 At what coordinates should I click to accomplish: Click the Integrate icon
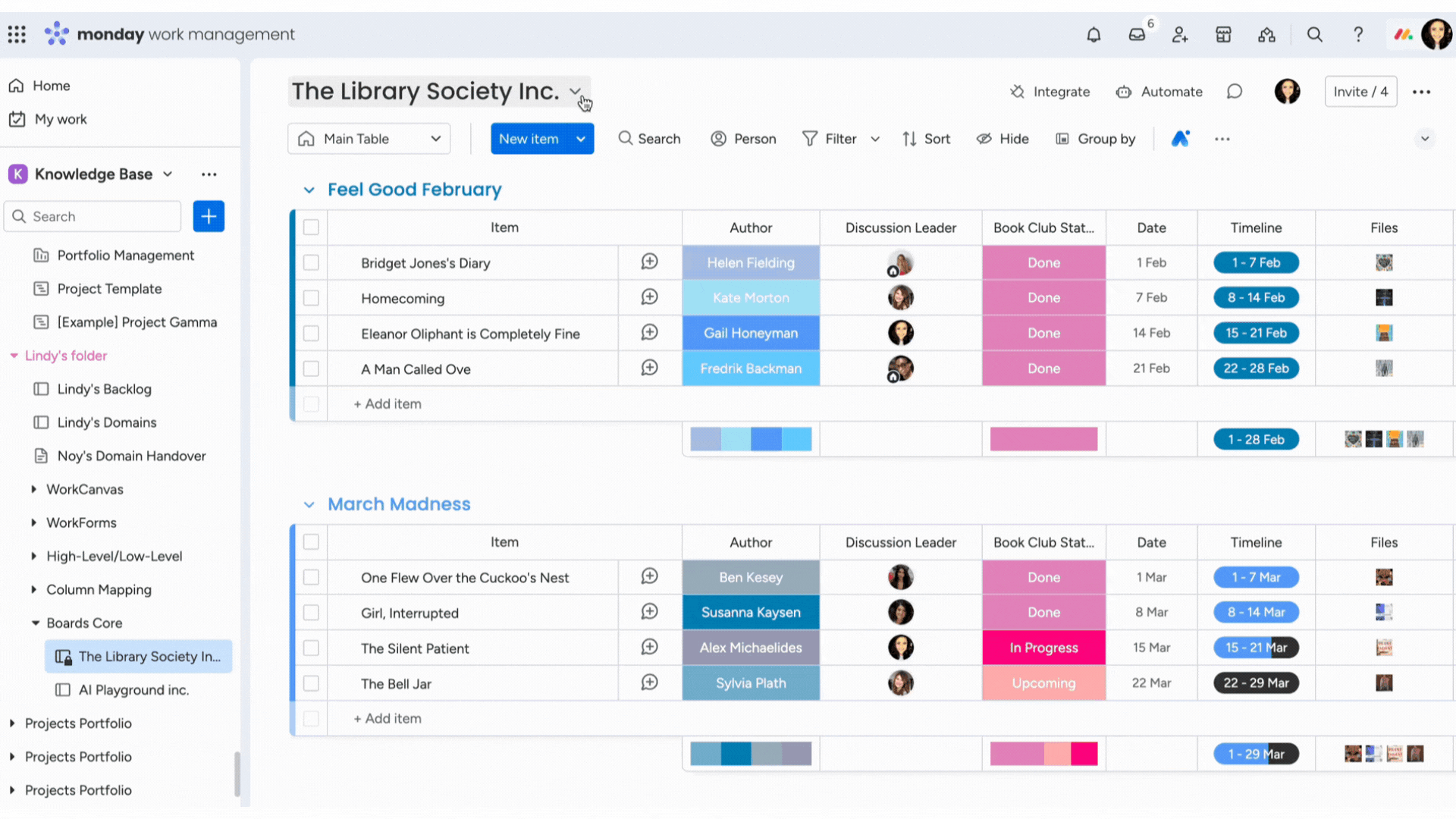(1018, 91)
